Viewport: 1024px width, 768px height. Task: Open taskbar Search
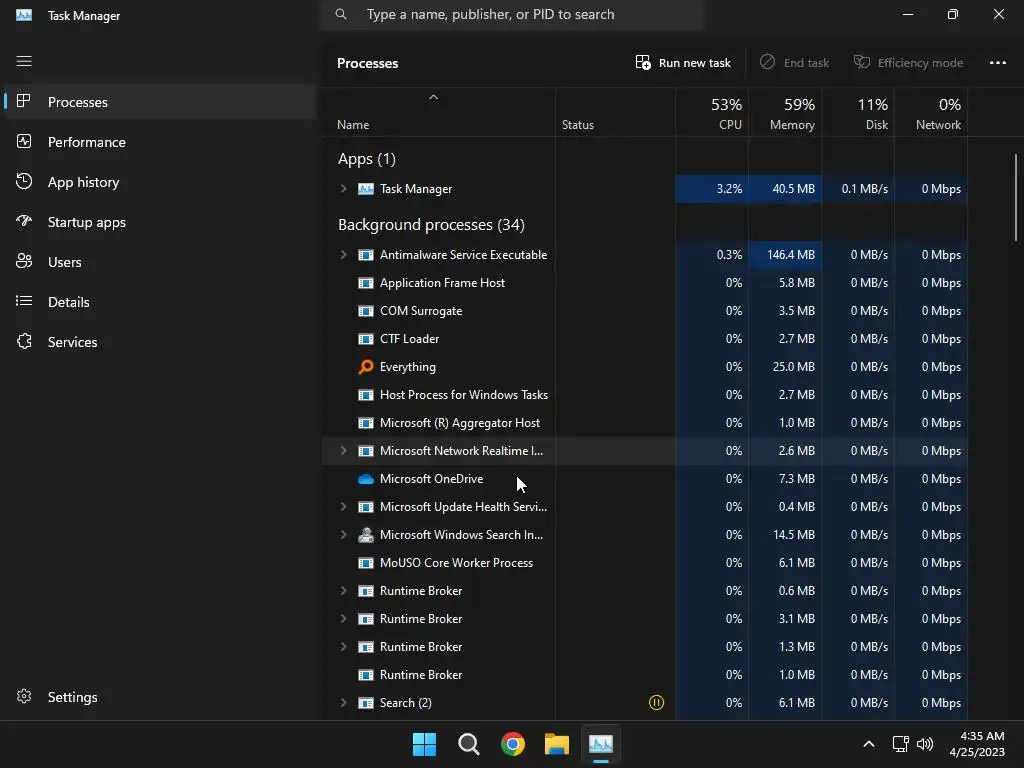coord(469,744)
